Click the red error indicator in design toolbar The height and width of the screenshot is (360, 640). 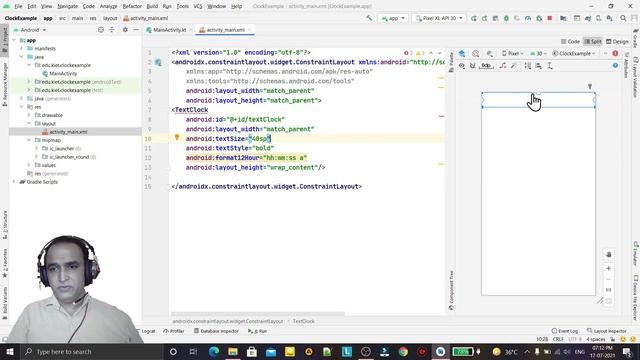(x=615, y=53)
